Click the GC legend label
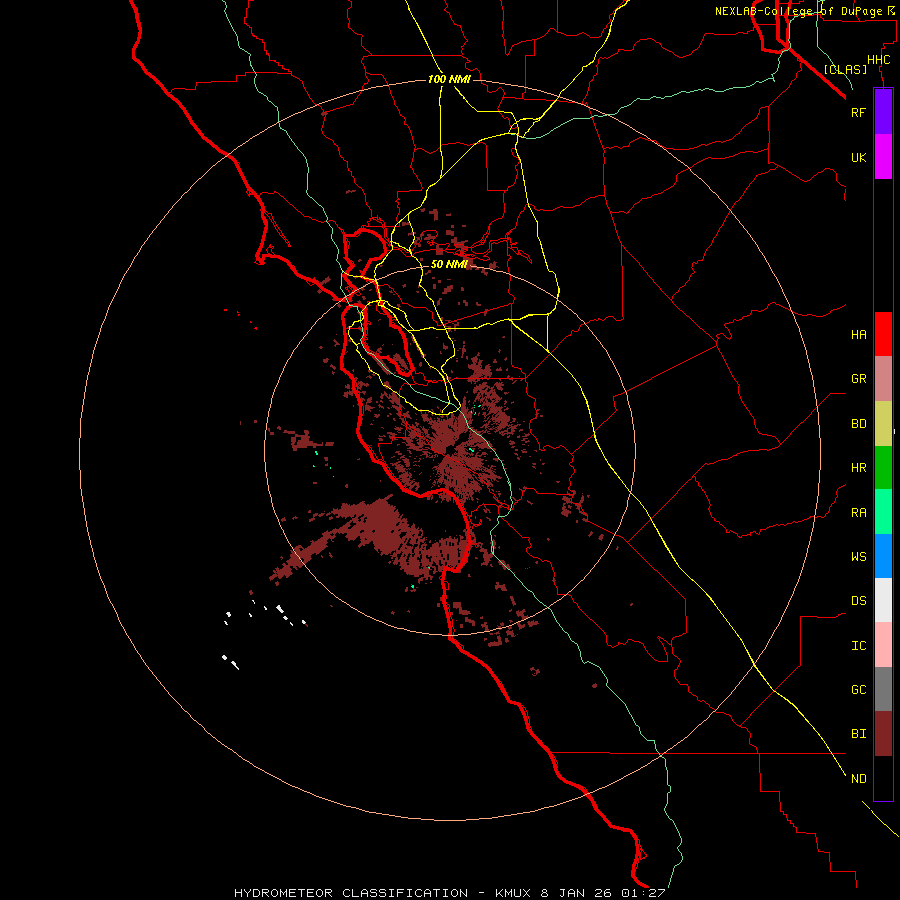This screenshot has width=900, height=900. pyautogui.click(x=858, y=690)
